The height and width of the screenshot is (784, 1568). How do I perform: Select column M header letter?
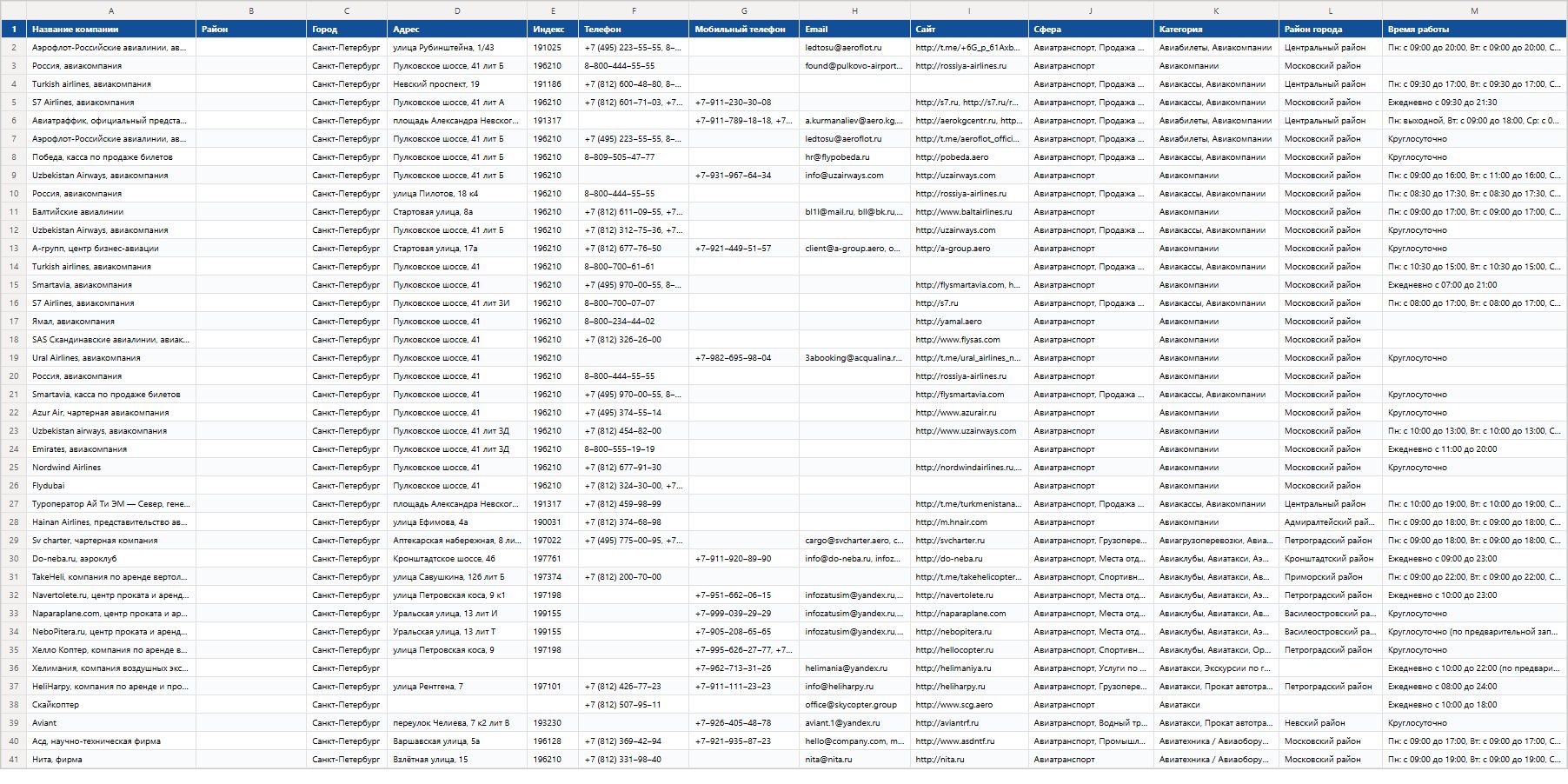tap(1474, 10)
